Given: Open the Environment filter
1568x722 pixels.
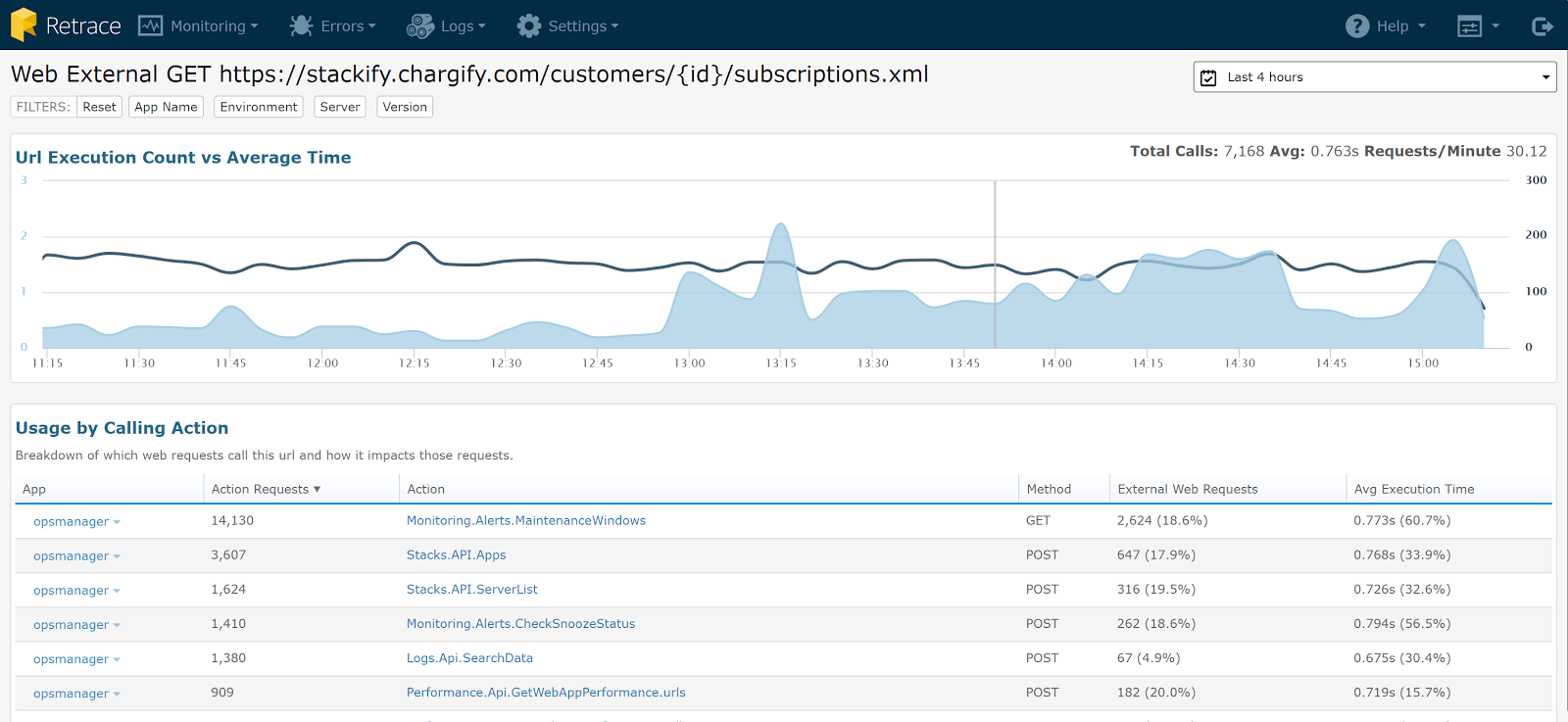Looking at the screenshot, I should coord(259,107).
